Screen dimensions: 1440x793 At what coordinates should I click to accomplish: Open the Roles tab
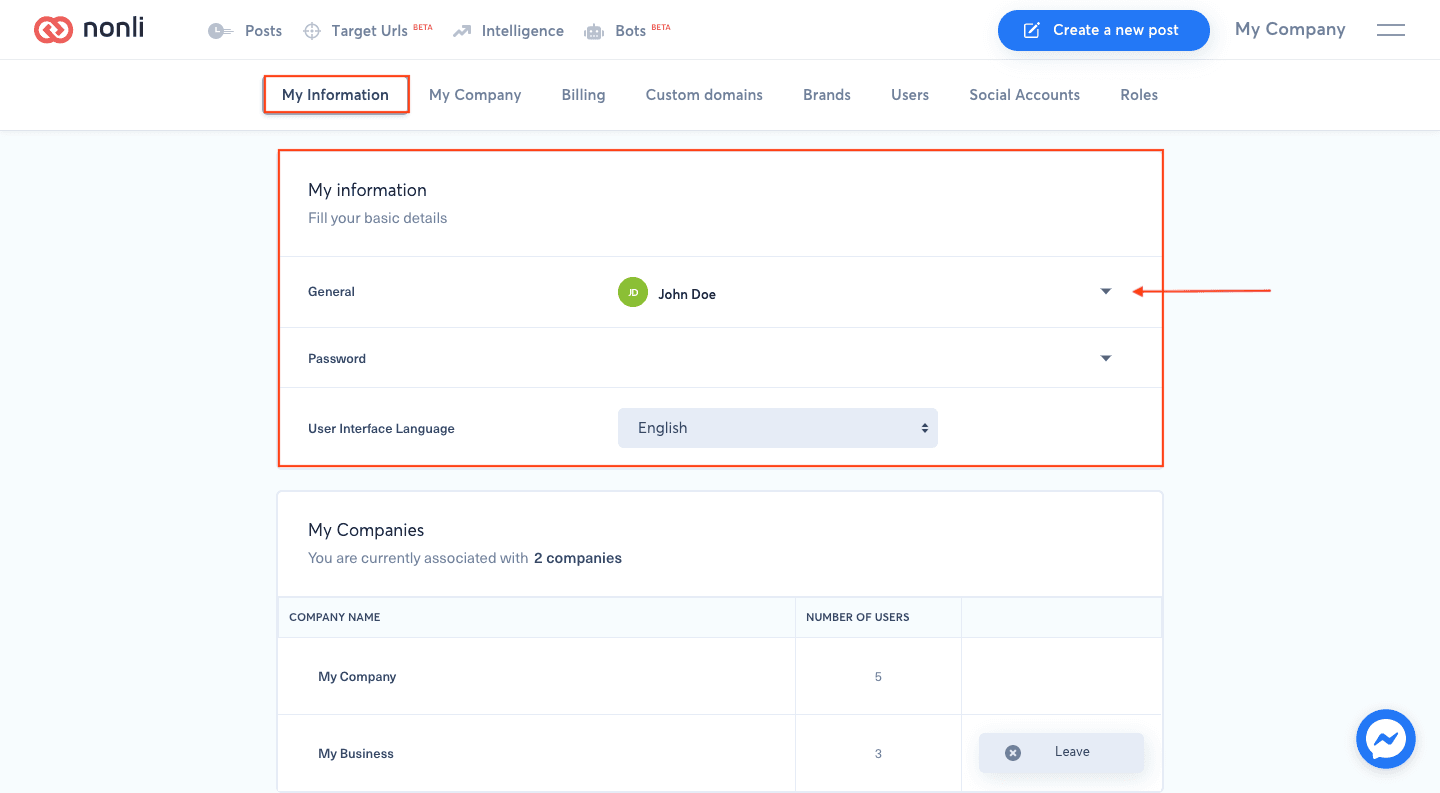pyautogui.click(x=1139, y=95)
